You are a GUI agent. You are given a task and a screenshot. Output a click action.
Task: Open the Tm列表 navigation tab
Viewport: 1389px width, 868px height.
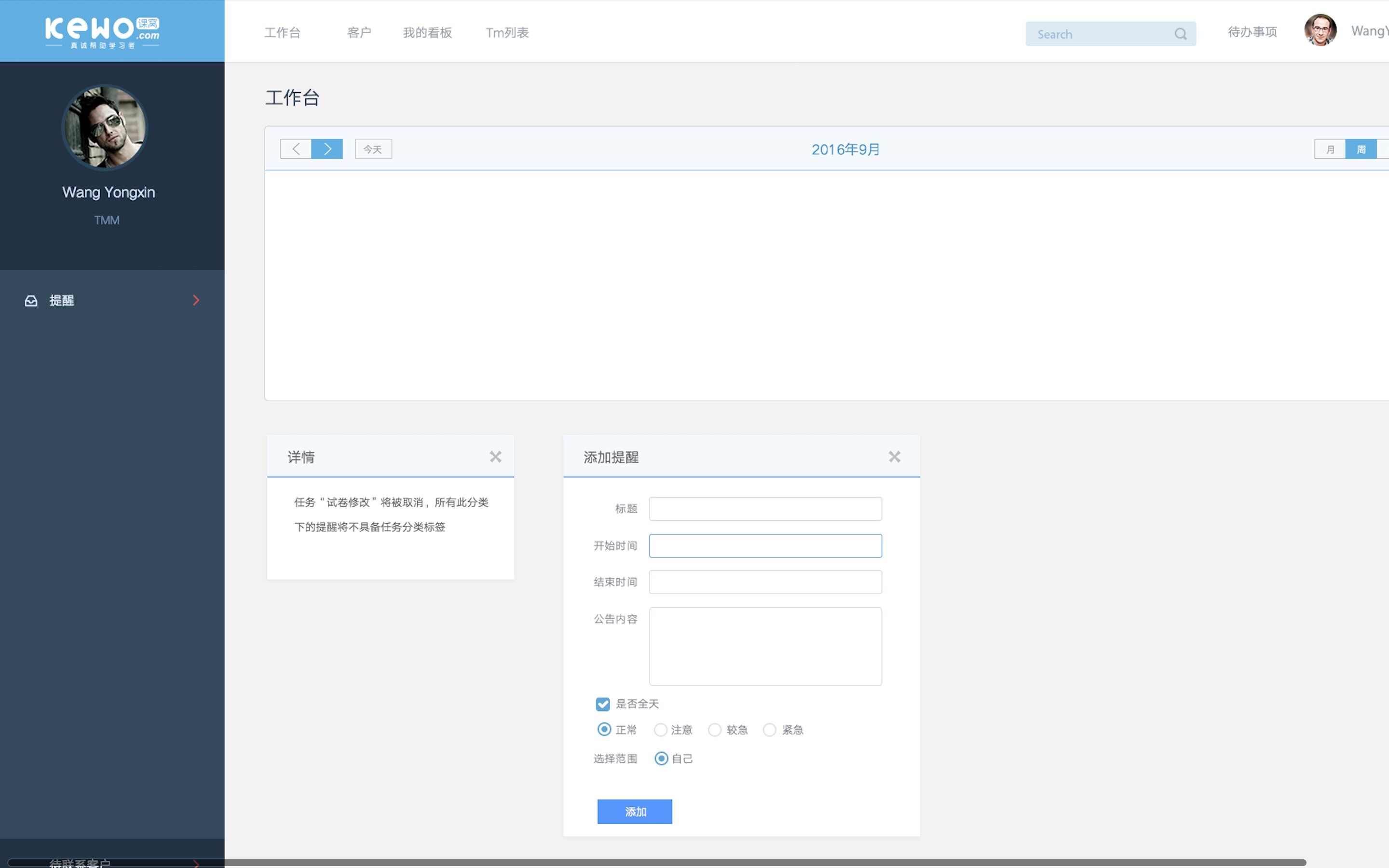(x=507, y=33)
